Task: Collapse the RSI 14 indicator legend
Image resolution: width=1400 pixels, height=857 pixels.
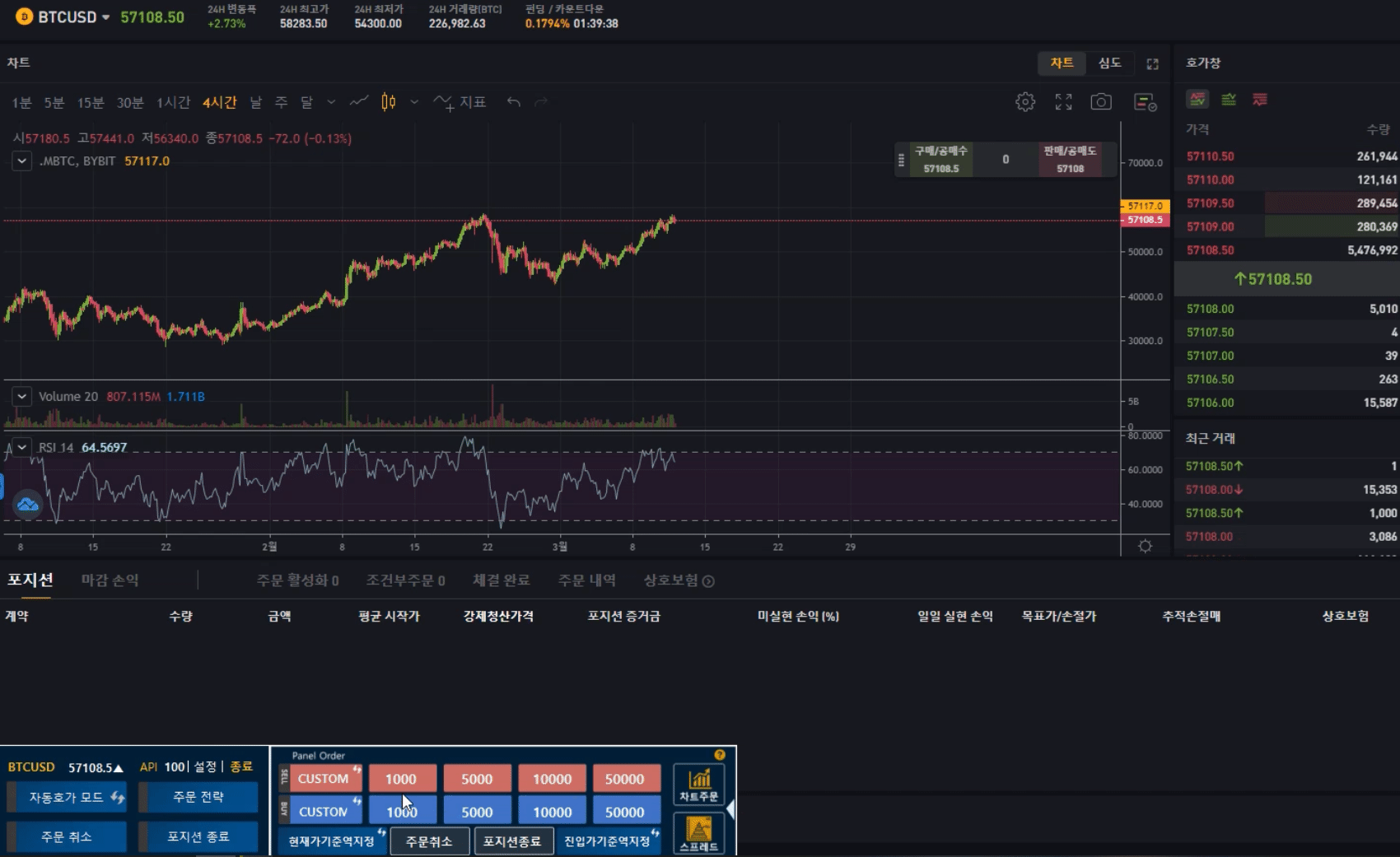Action: [x=22, y=447]
